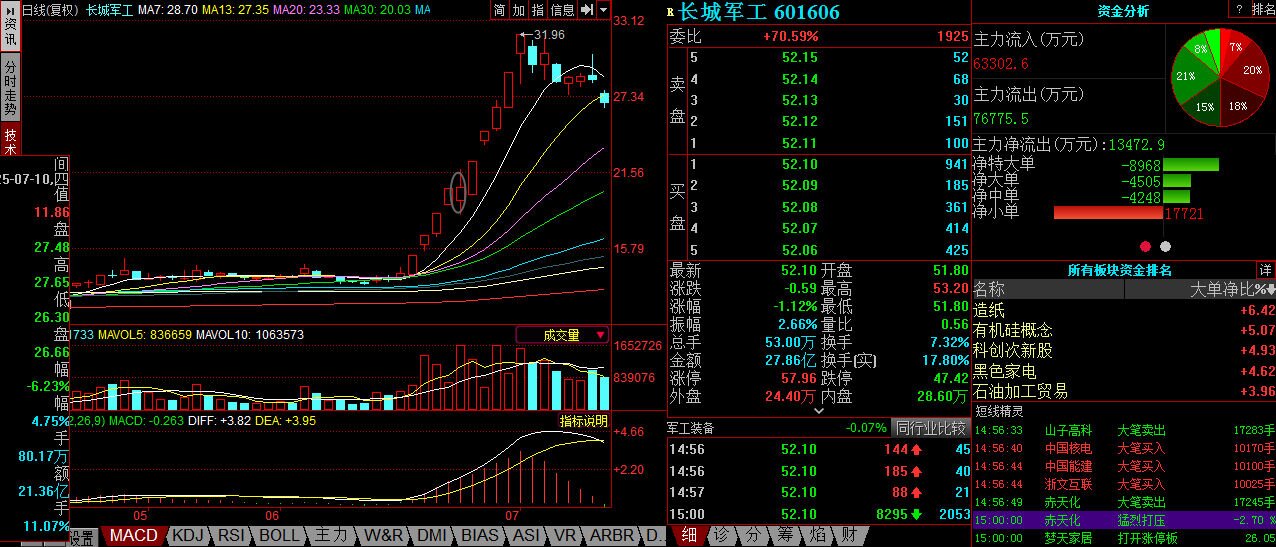Click the 加 chart toolbar button
Screen dimensions: 1276x547
click(518, 10)
